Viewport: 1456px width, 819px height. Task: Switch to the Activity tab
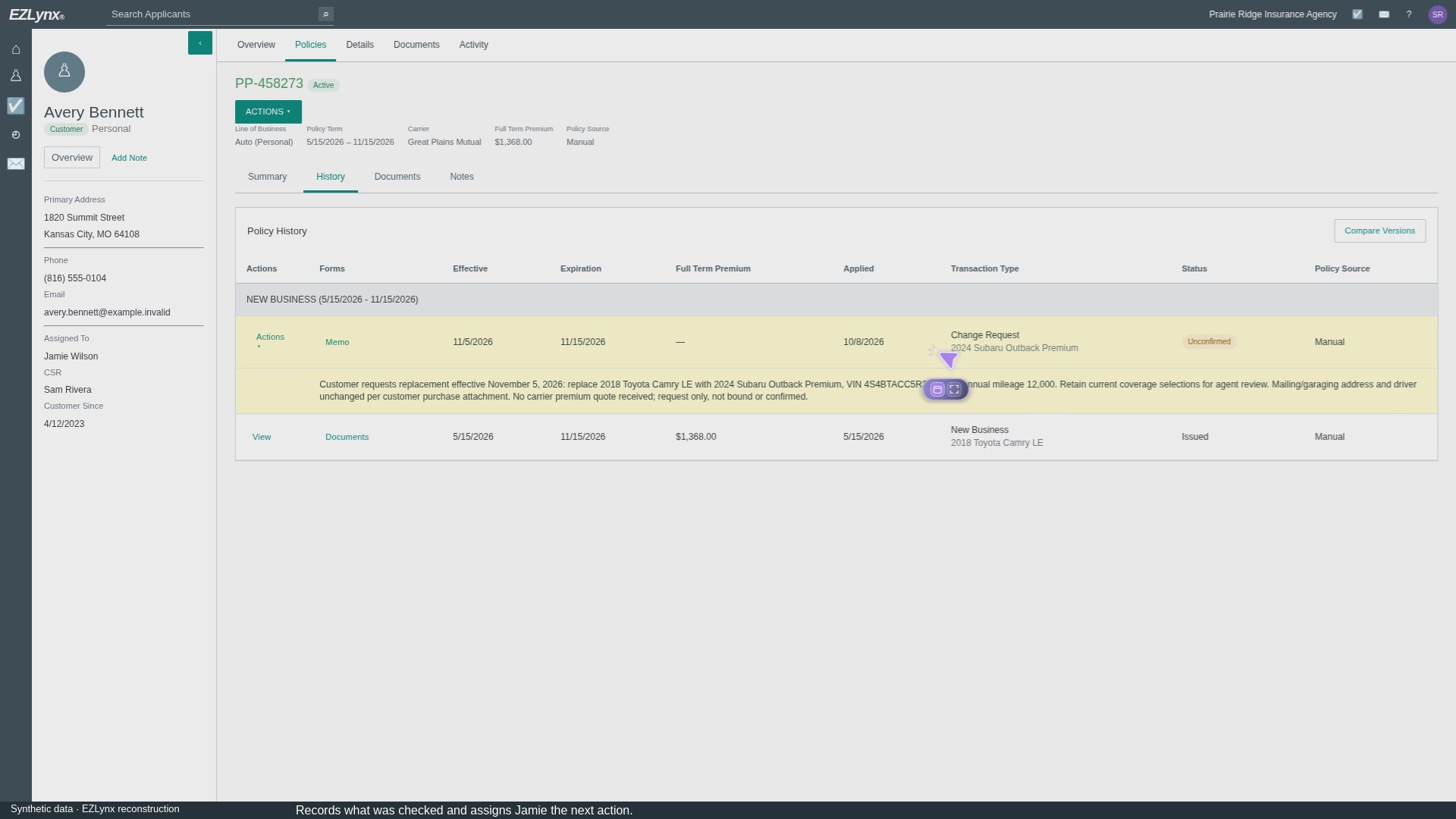474,45
